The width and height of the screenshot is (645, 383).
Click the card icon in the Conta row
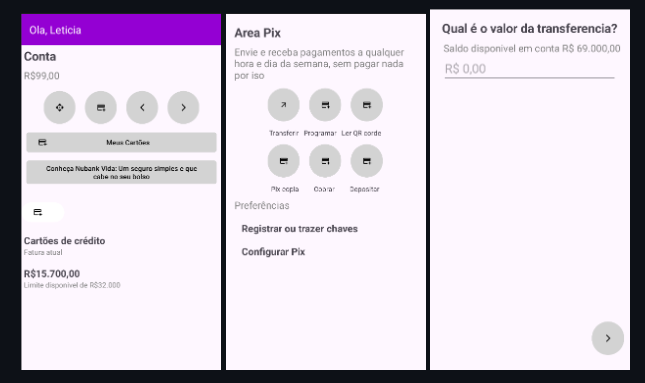(101, 107)
